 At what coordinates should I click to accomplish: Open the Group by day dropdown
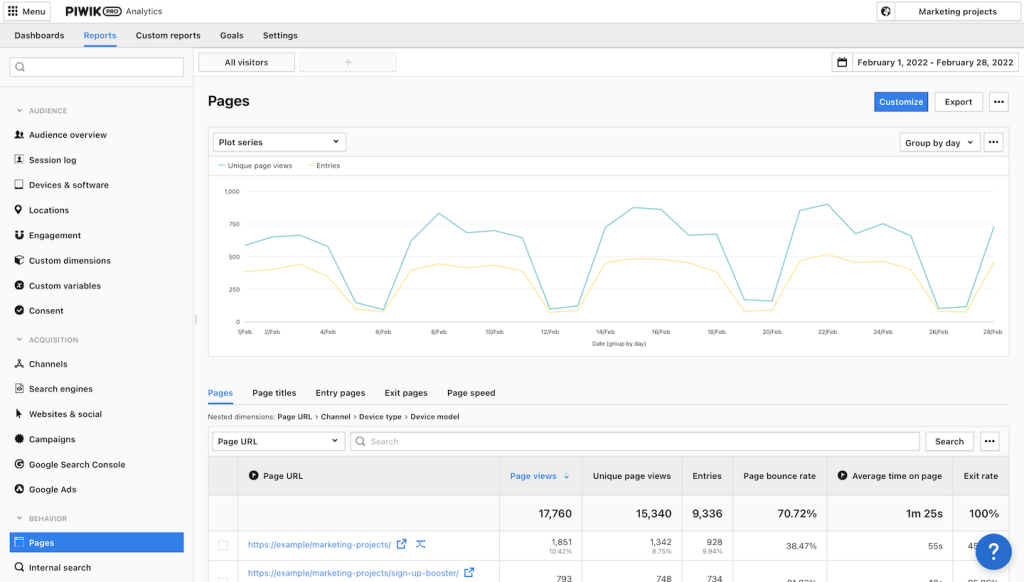[x=939, y=143]
